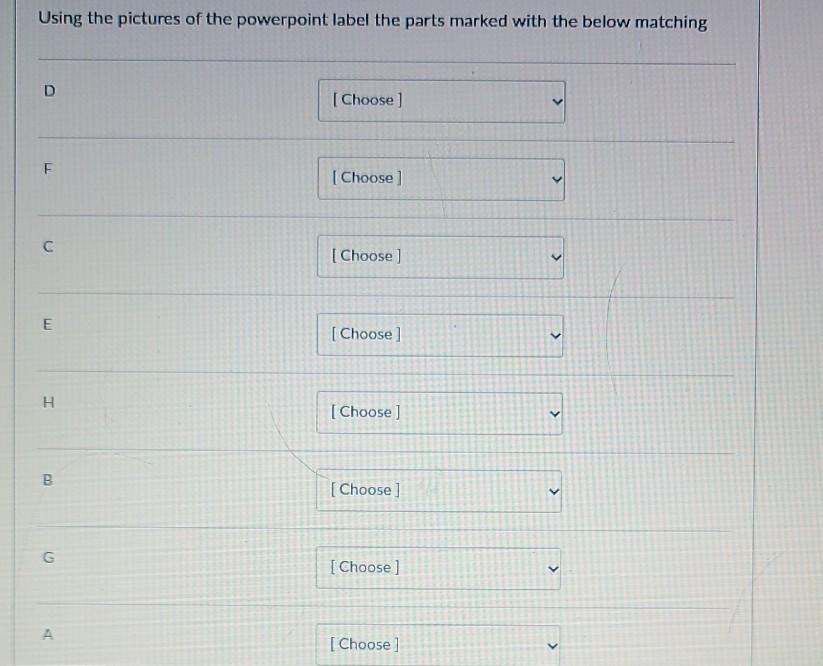823x666 pixels.
Task: Expand the chevron on row H's dropdown
Action: coord(553,412)
